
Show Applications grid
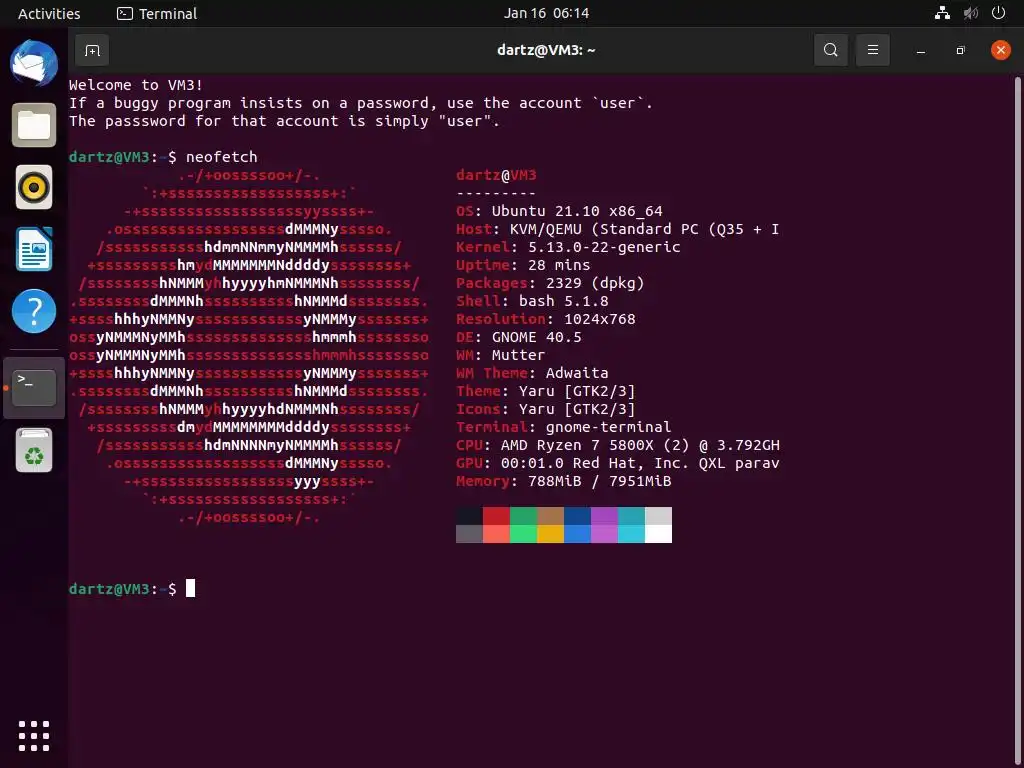(x=34, y=736)
